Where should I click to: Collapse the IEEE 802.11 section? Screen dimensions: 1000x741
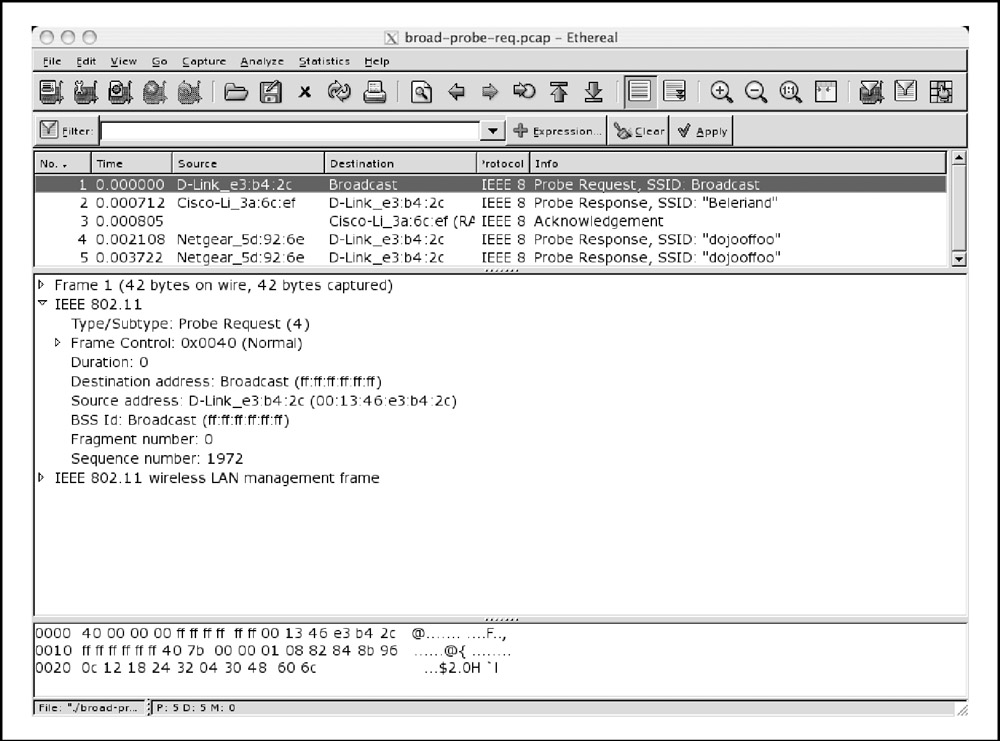(x=42, y=304)
